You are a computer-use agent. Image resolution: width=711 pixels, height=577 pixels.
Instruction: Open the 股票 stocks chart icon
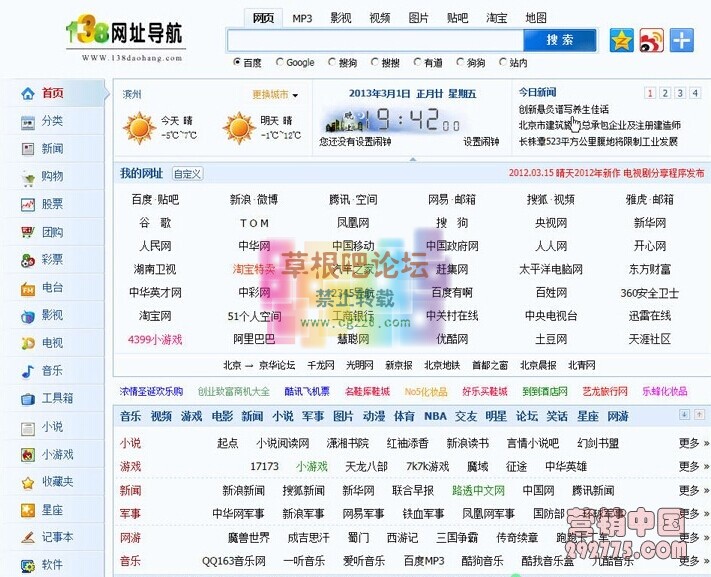tap(28, 205)
